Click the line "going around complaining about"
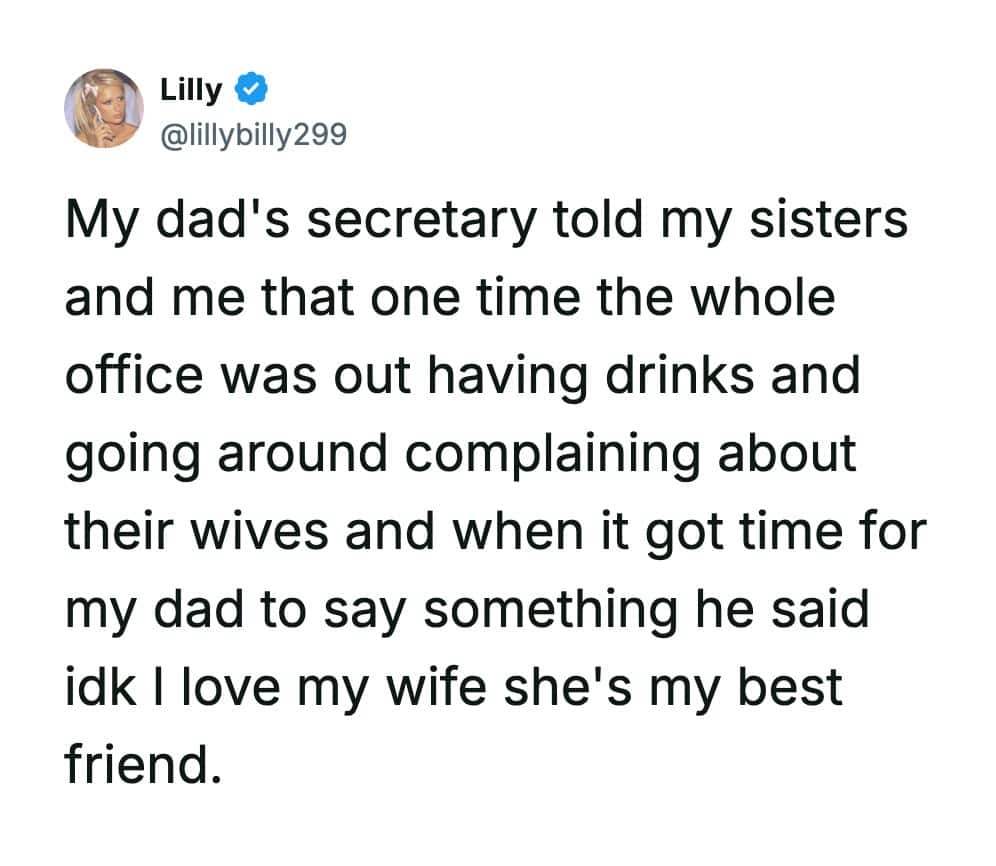996x866 pixels. pos(461,454)
